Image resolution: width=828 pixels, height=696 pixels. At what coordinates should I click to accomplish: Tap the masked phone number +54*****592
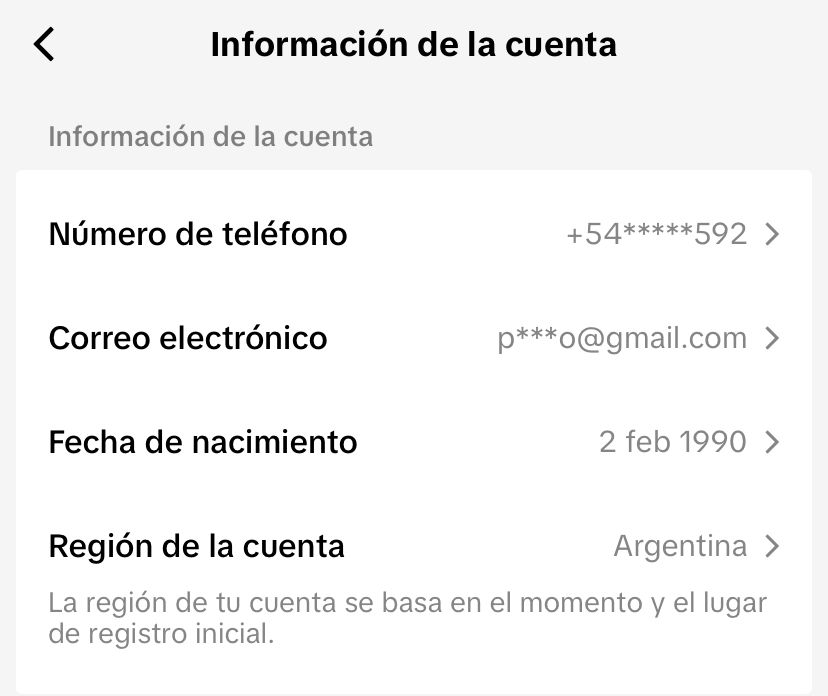click(x=656, y=235)
